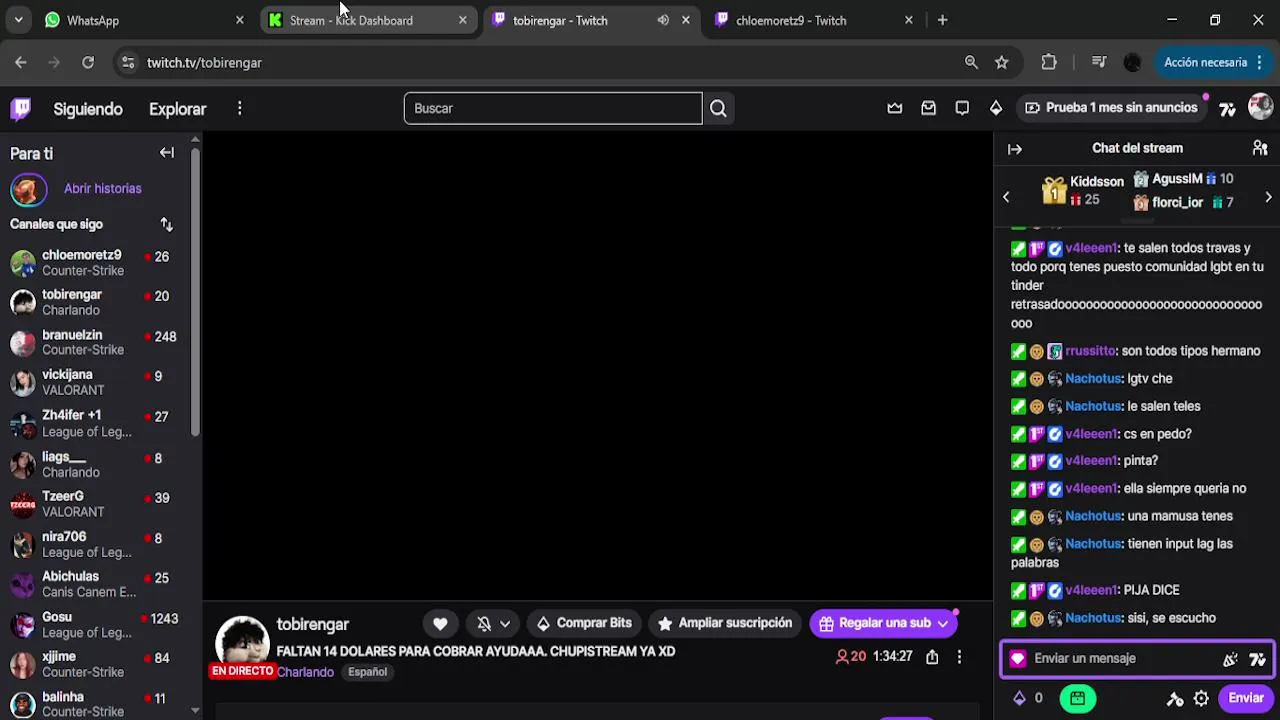The height and width of the screenshot is (720, 1280).
Task: Click the search magnifier button
Action: pos(718,108)
